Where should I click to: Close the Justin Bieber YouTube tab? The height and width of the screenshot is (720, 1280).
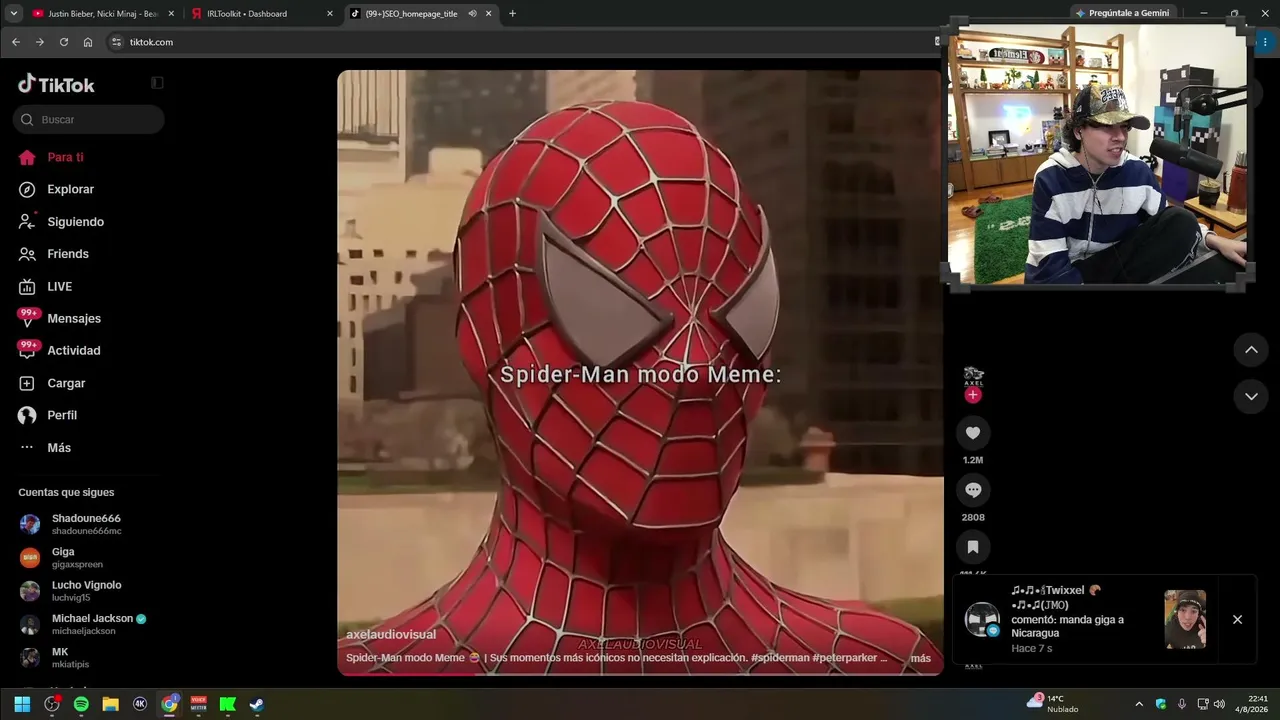pos(171,14)
